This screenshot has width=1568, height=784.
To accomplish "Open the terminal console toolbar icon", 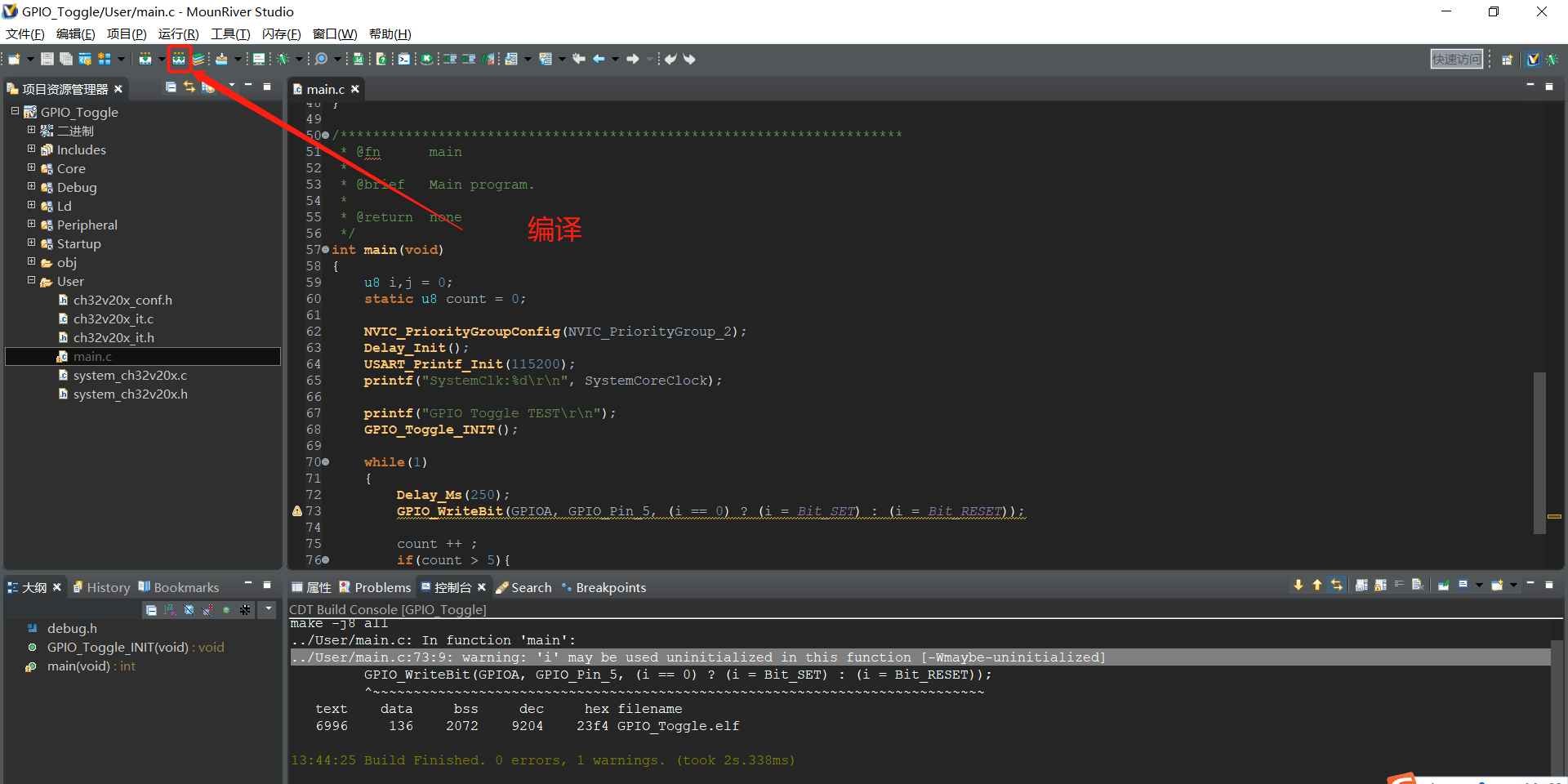I will [404, 59].
